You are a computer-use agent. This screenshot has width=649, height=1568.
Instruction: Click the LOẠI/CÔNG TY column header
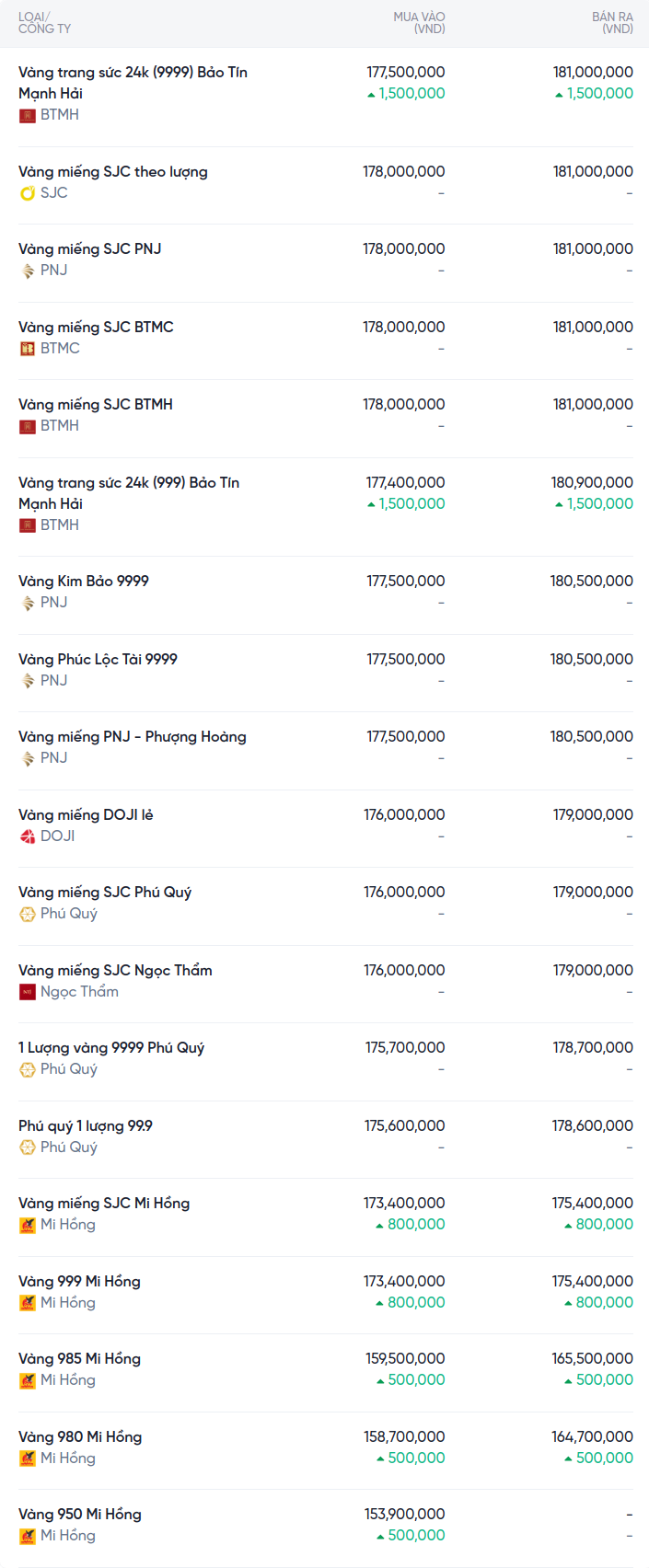point(44,23)
